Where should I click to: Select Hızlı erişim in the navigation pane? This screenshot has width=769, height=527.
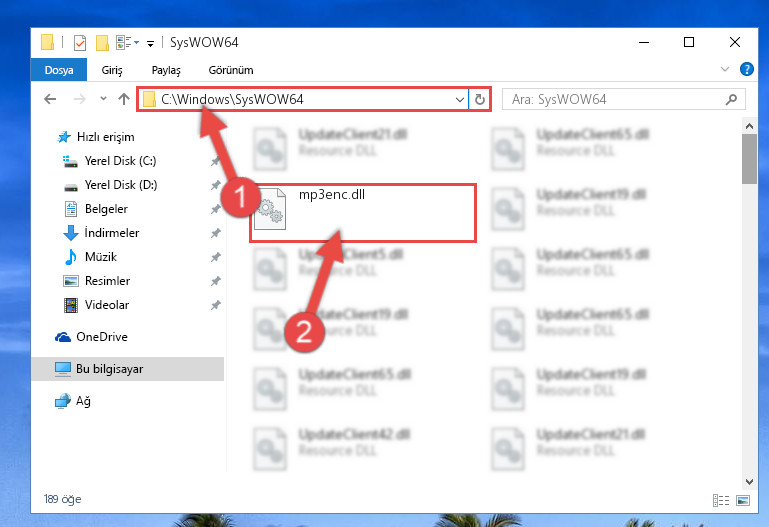[x=105, y=137]
